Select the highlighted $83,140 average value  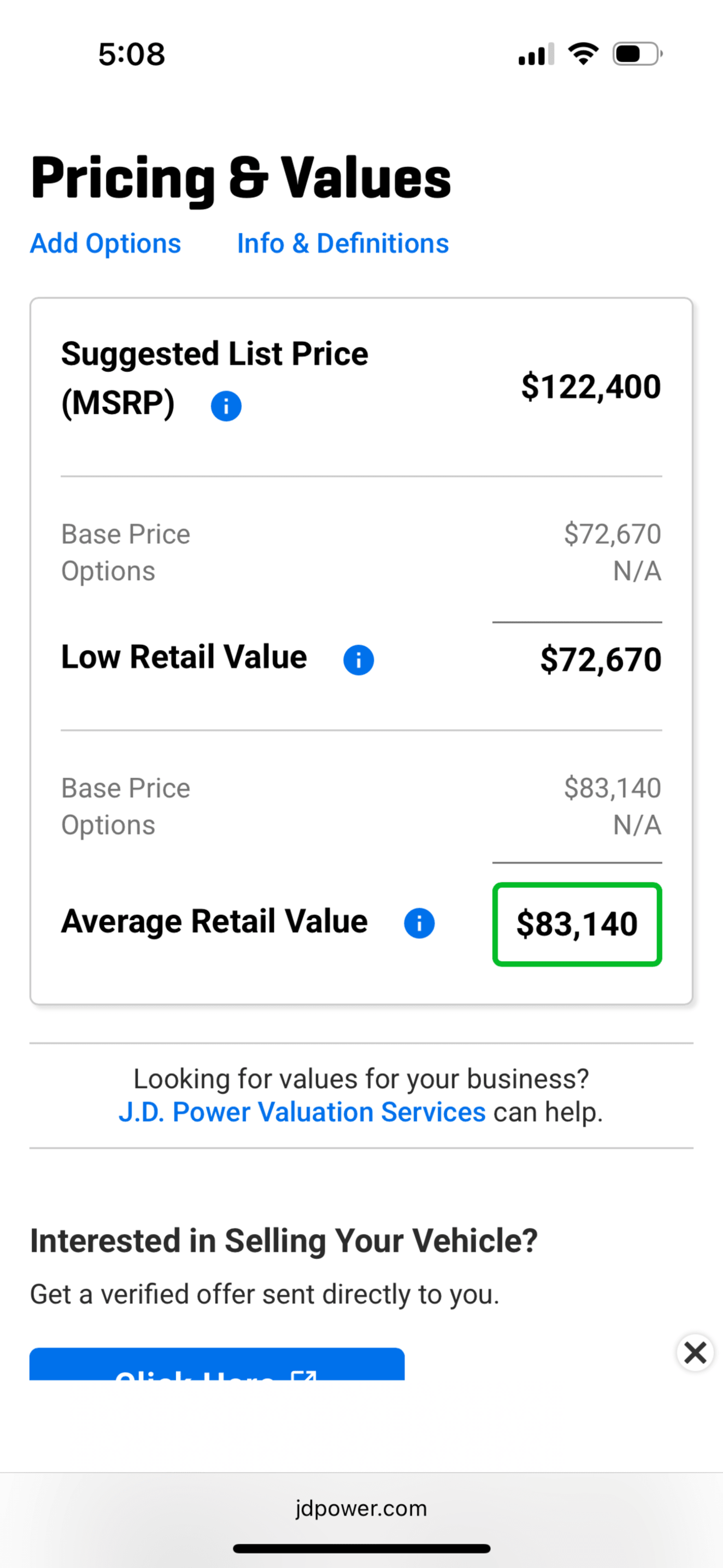click(x=577, y=924)
